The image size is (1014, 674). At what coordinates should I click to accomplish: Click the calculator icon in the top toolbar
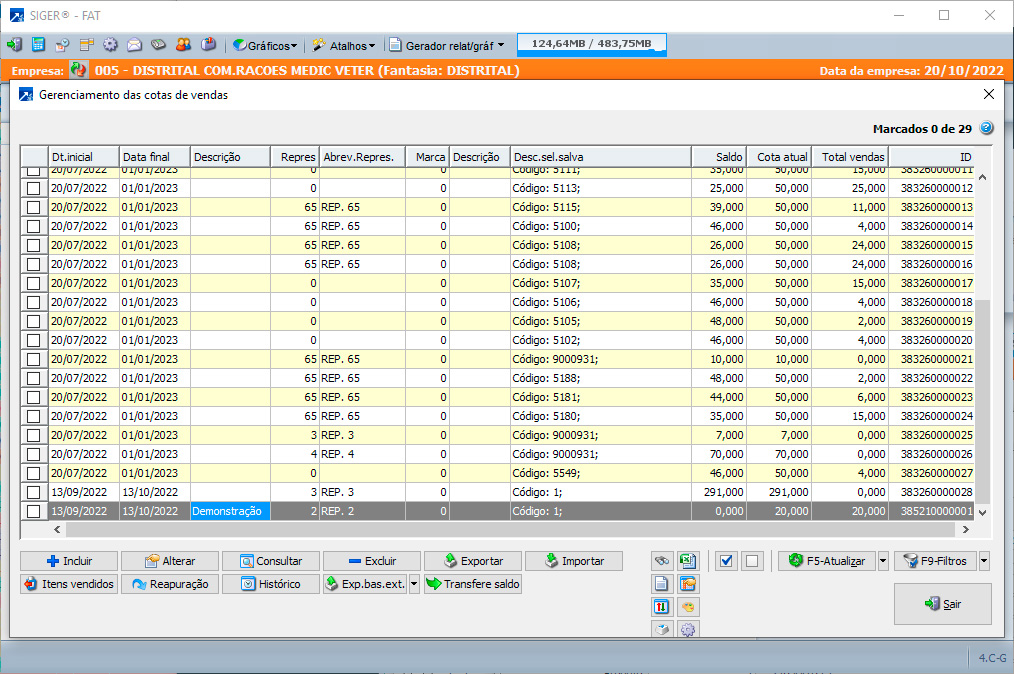click(38, 45)
